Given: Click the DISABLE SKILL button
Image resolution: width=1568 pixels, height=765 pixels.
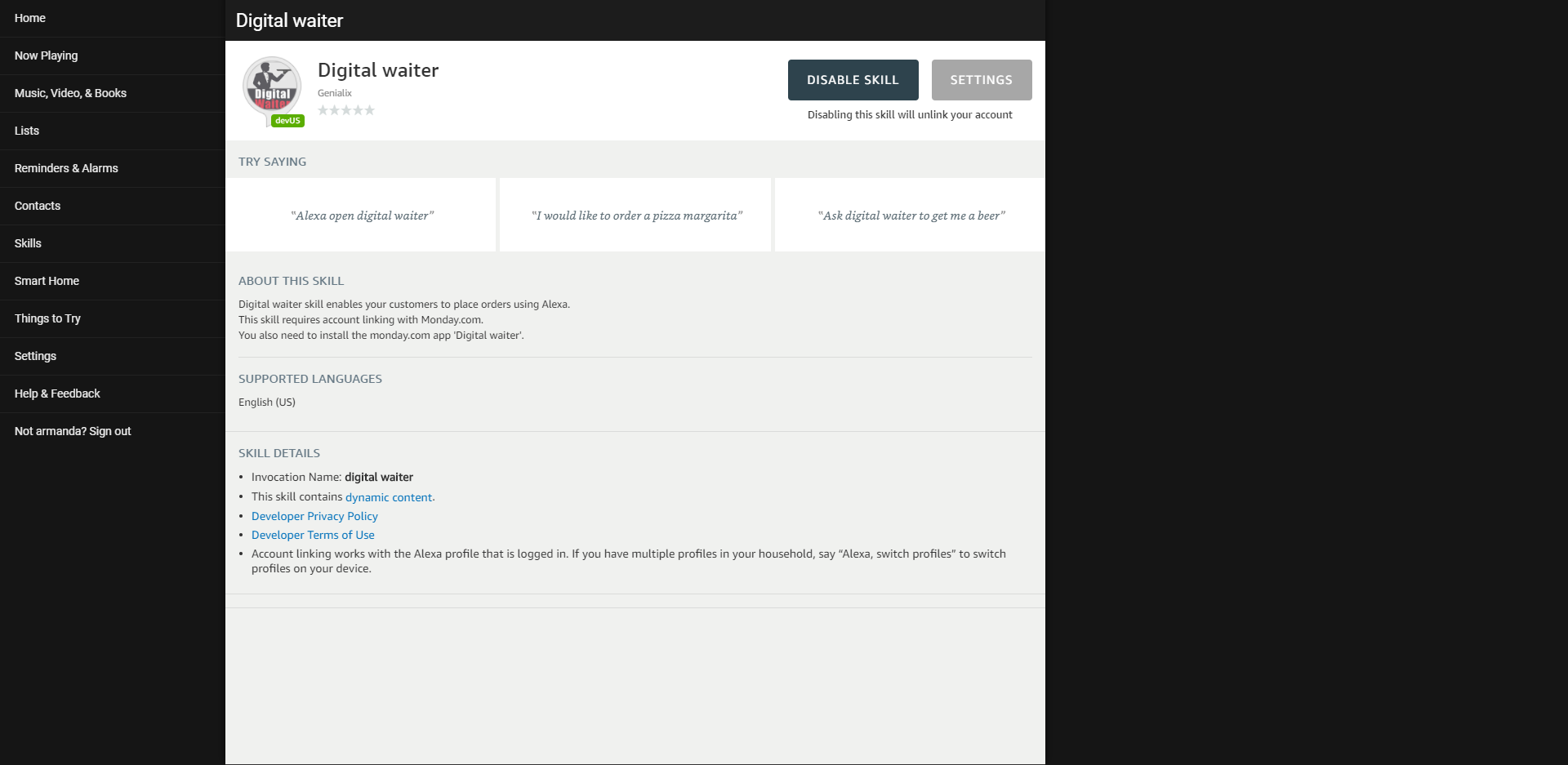Looking at the screenshot, I should tap(853, 80).
